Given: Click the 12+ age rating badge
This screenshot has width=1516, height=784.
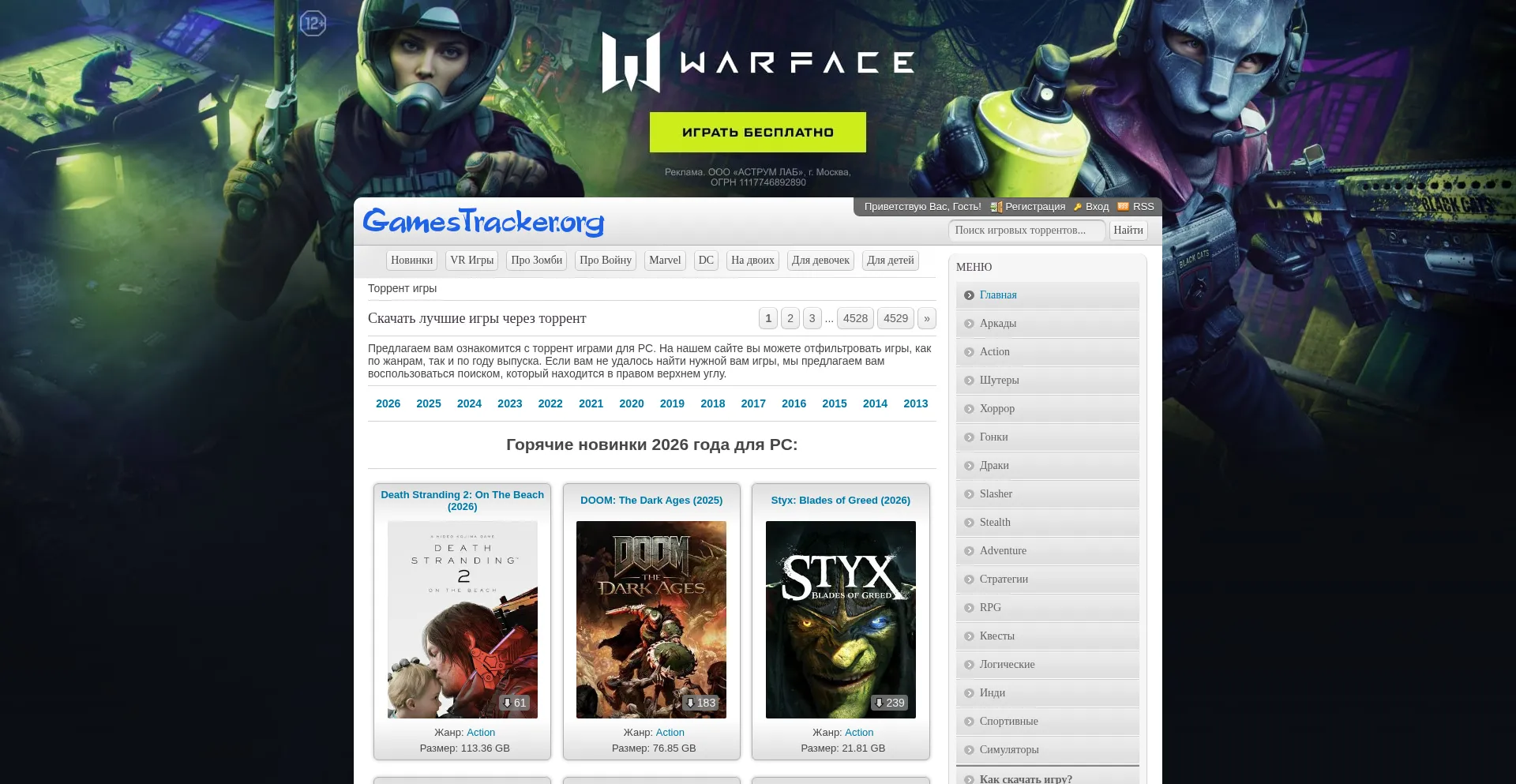Looking at the screenshot, I should [x=313, y=24].
